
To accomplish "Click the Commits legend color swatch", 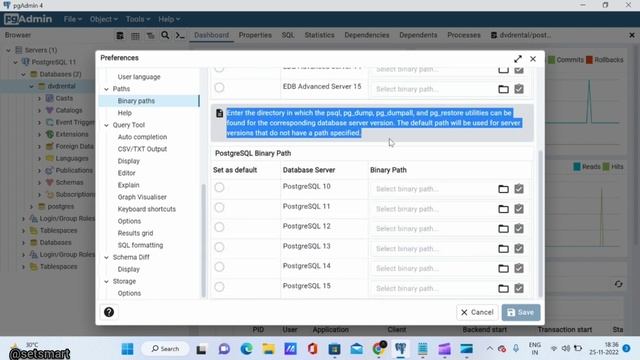I will [551, 60].
